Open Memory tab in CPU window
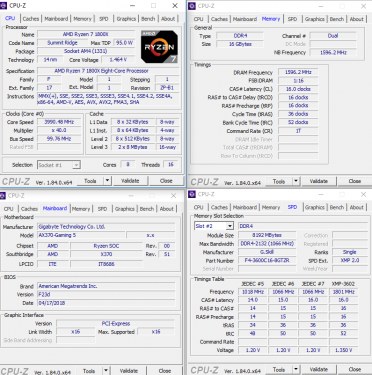372x375 pixels. [x=82, y=19]
